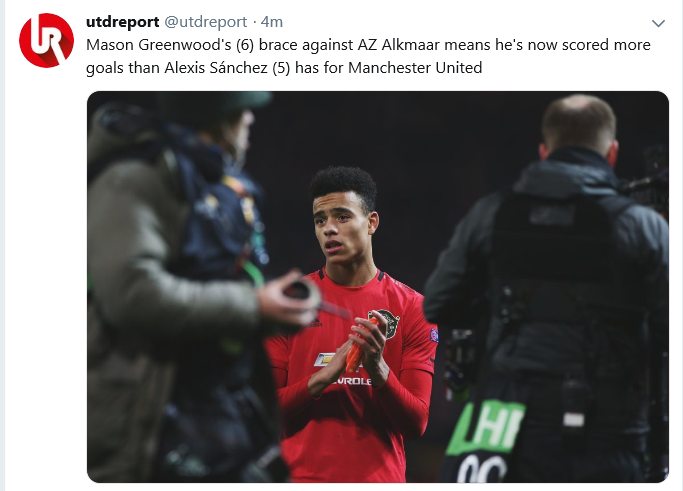Click the adidas logo on the red jersey

314,323
